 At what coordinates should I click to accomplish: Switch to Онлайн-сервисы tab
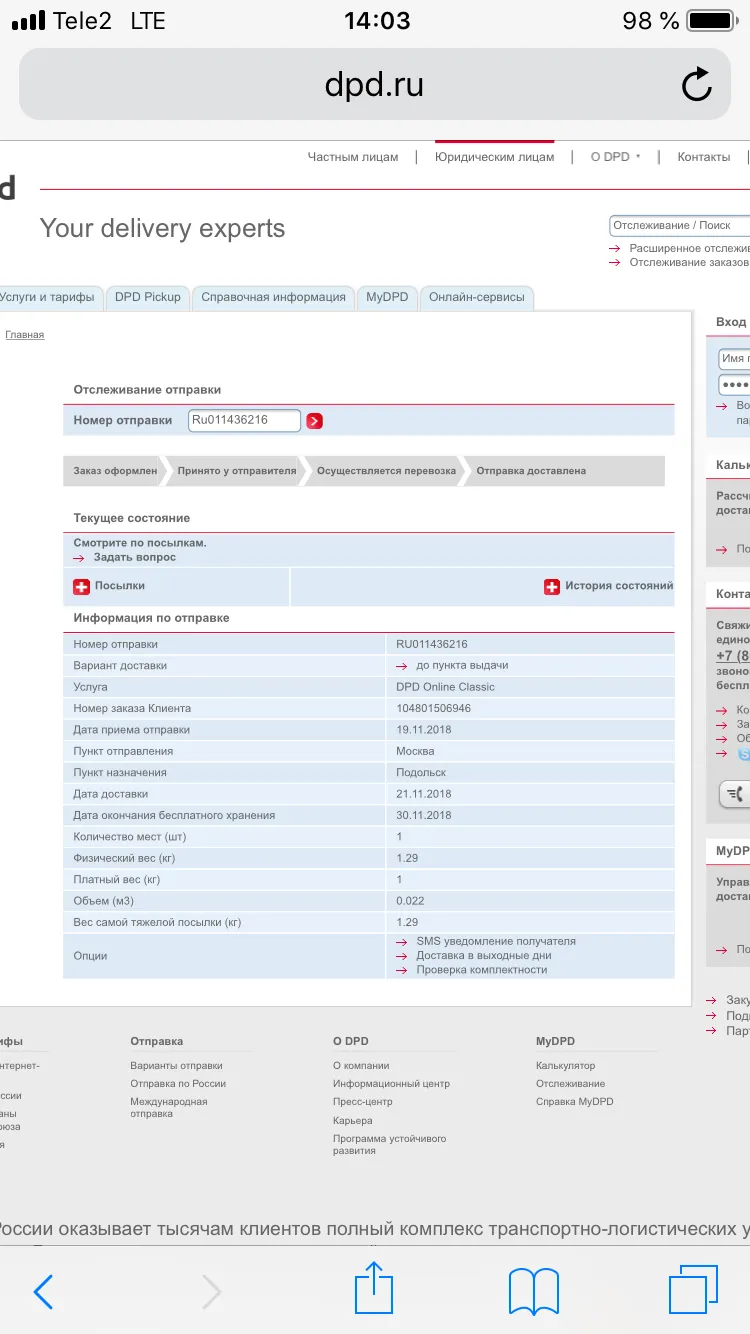tap(477, 297)
